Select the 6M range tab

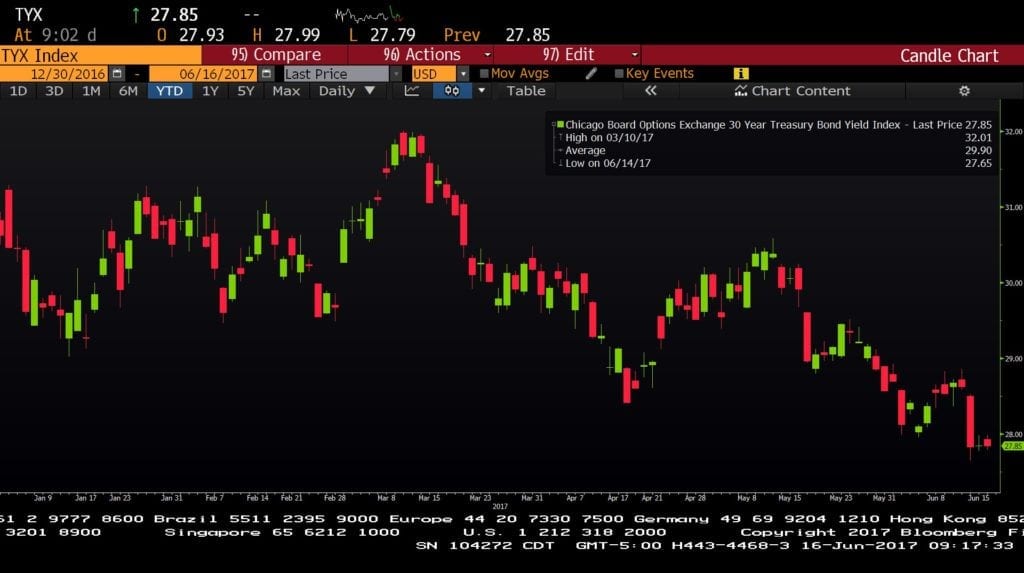[128, 91]
